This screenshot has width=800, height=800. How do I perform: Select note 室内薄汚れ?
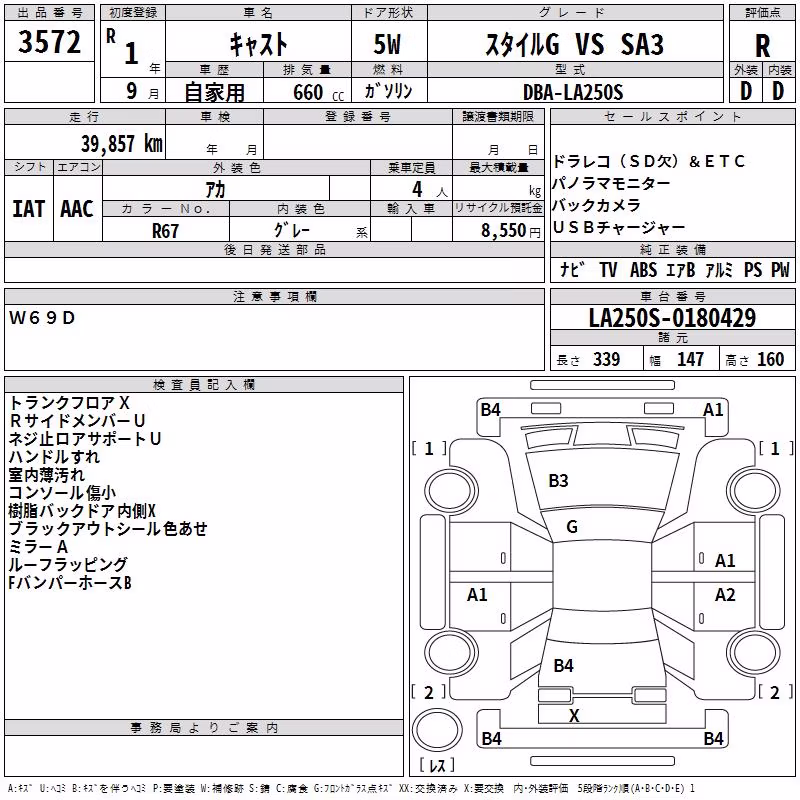coord(46,475)
